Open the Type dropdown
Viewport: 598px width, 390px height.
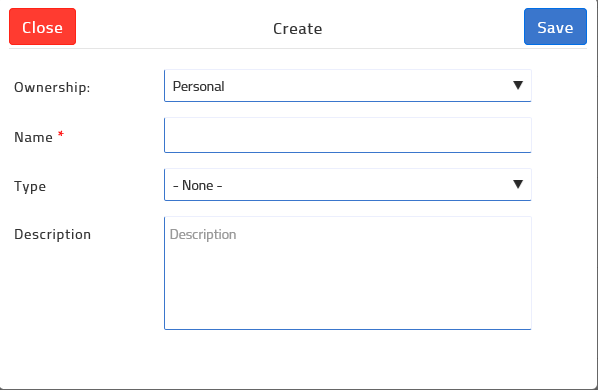click(x=347, y=185)
